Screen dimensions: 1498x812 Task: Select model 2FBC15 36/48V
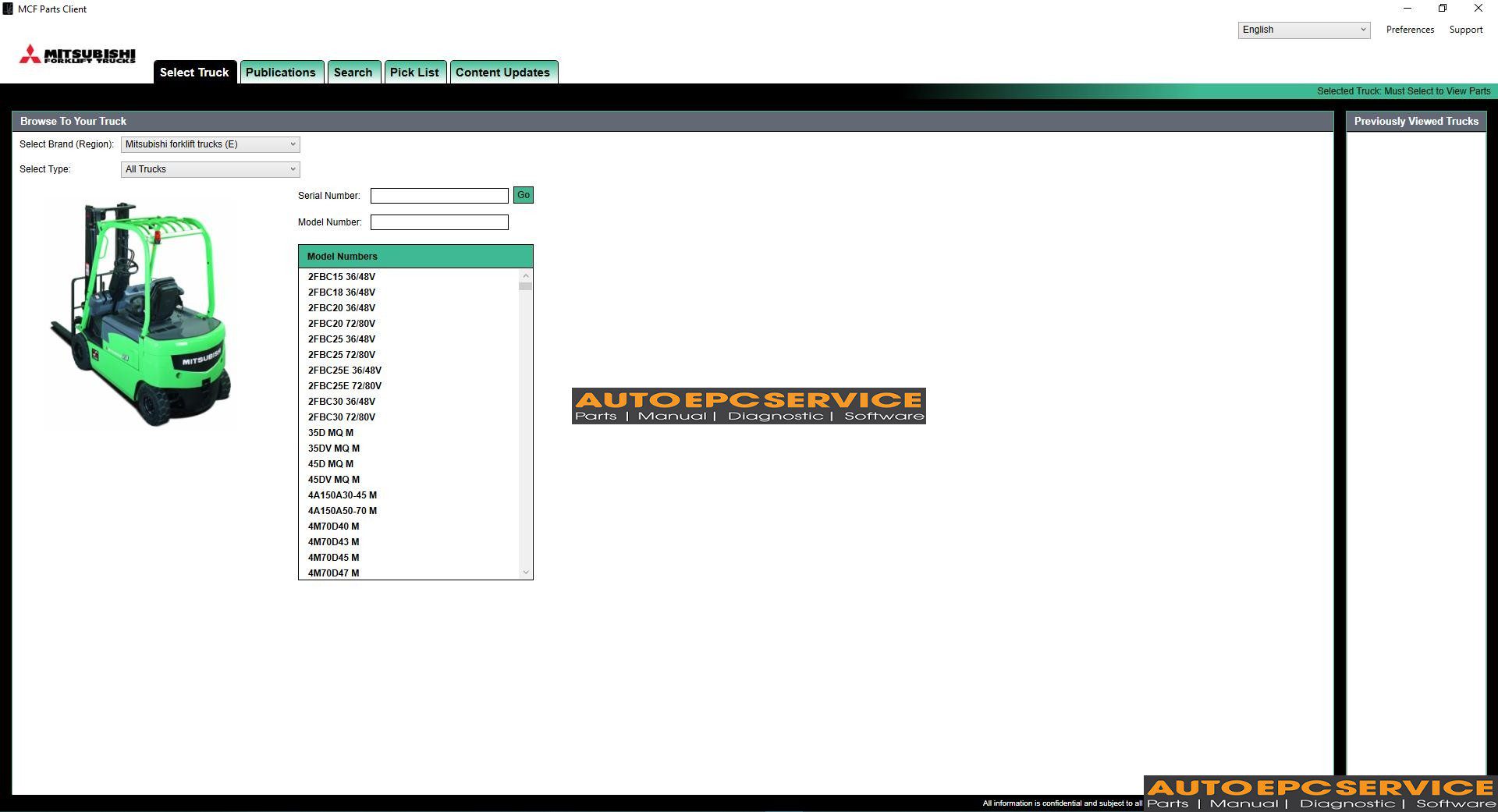tap(409, 277)
